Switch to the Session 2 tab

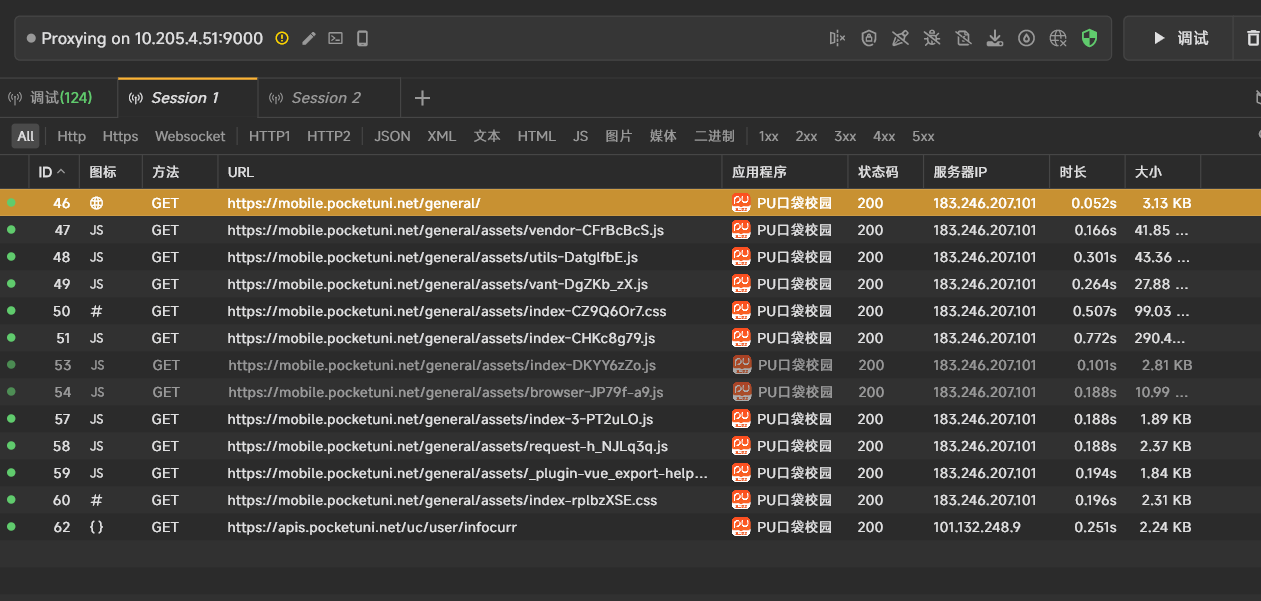[326, 98]
